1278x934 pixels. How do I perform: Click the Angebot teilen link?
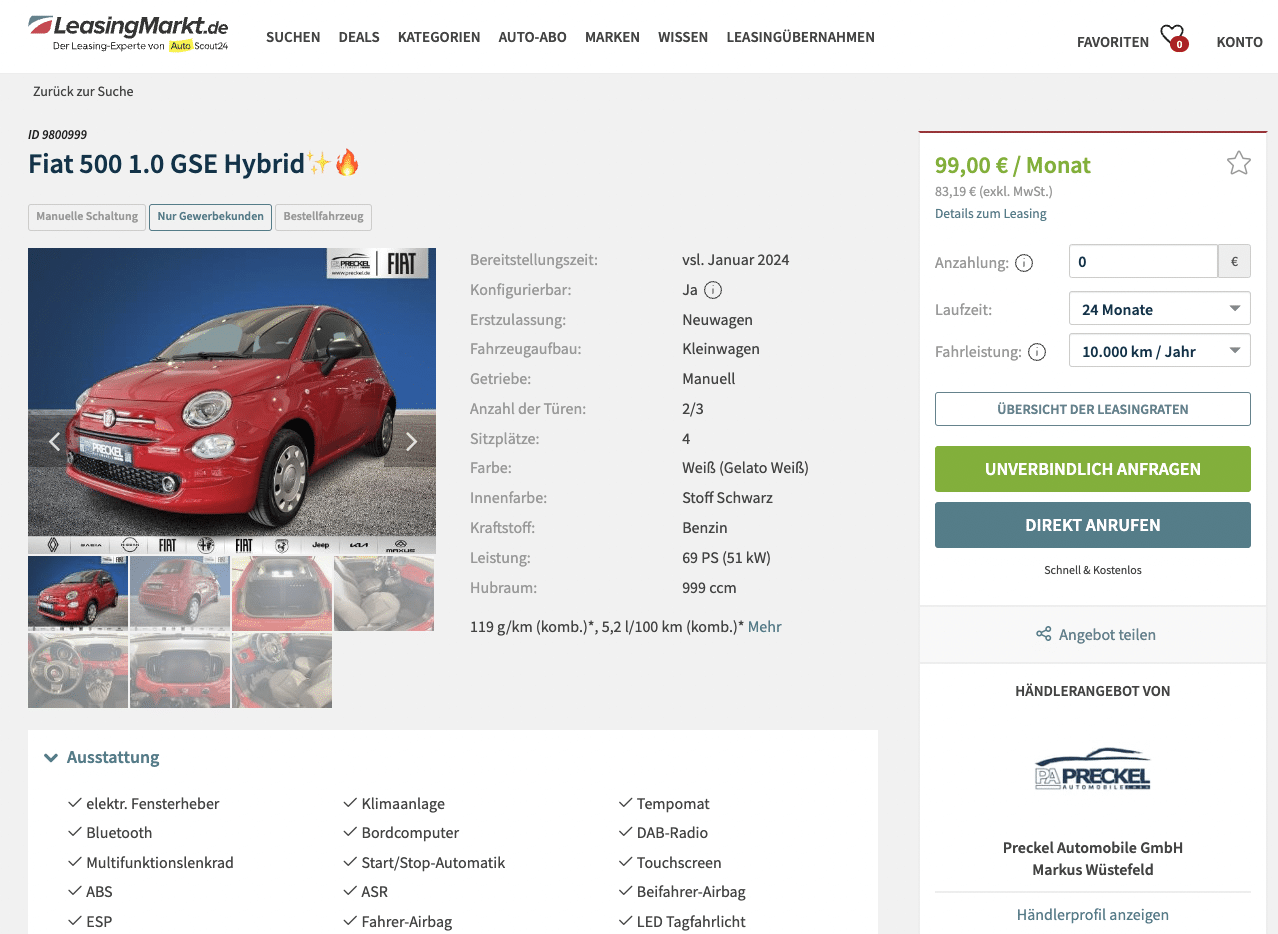point(1107,634)
